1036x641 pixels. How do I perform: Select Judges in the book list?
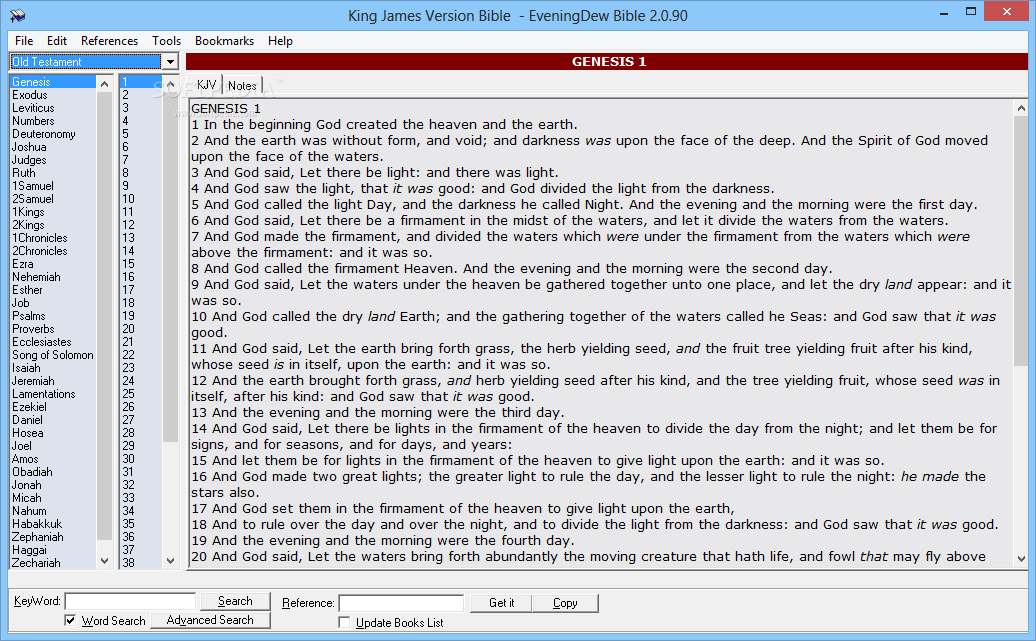(x=53, y=160)
